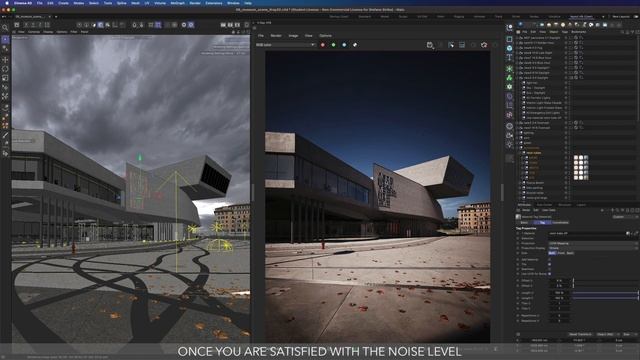Open the Projection Display dropdown
640x360 pixels.
click(x=593, y=248)
